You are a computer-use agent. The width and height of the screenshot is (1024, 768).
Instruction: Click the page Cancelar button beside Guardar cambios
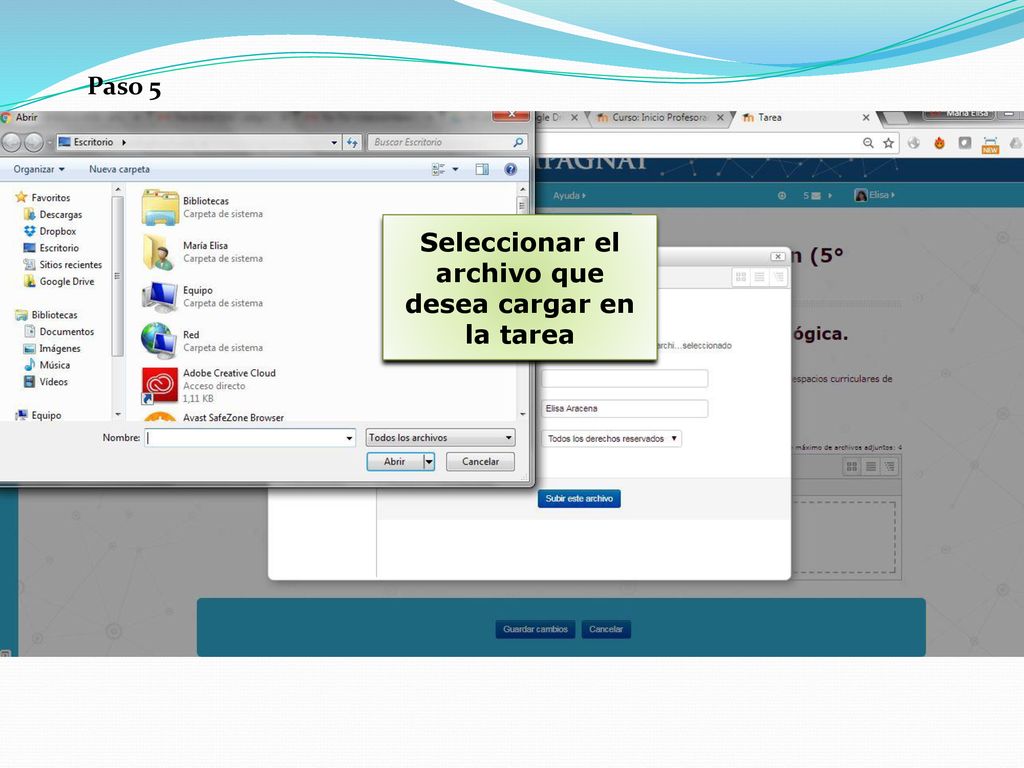(x=606, y=630)
